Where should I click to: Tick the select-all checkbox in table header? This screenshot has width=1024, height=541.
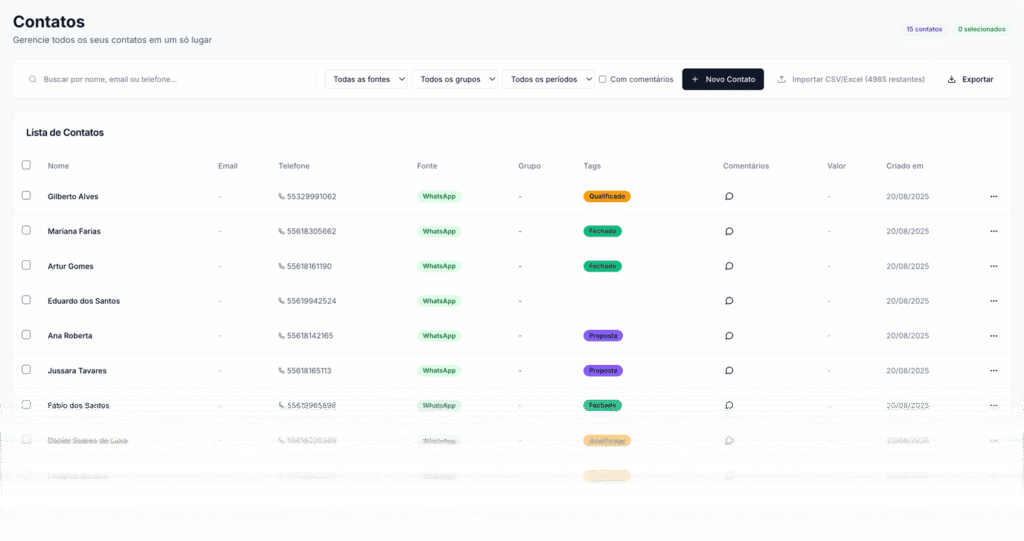(x=26, y=165)
